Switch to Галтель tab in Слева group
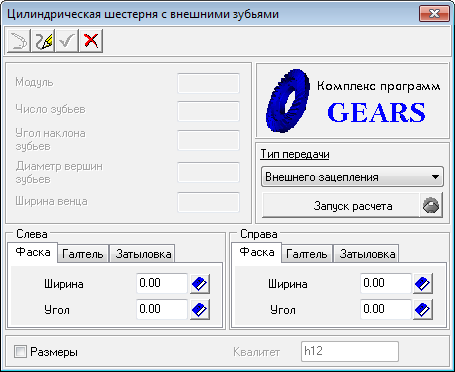Screen dimensions: 455x372 (x=83, y=254)
